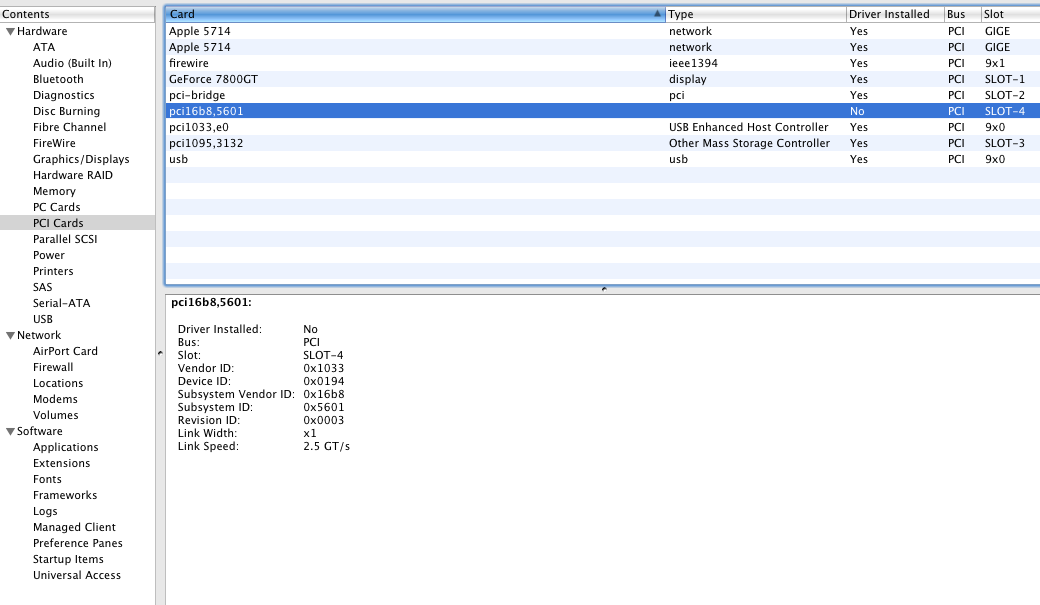Open Diagnostics in the sidebar
Screen dimensions: 1040x605
click(64, 96)
